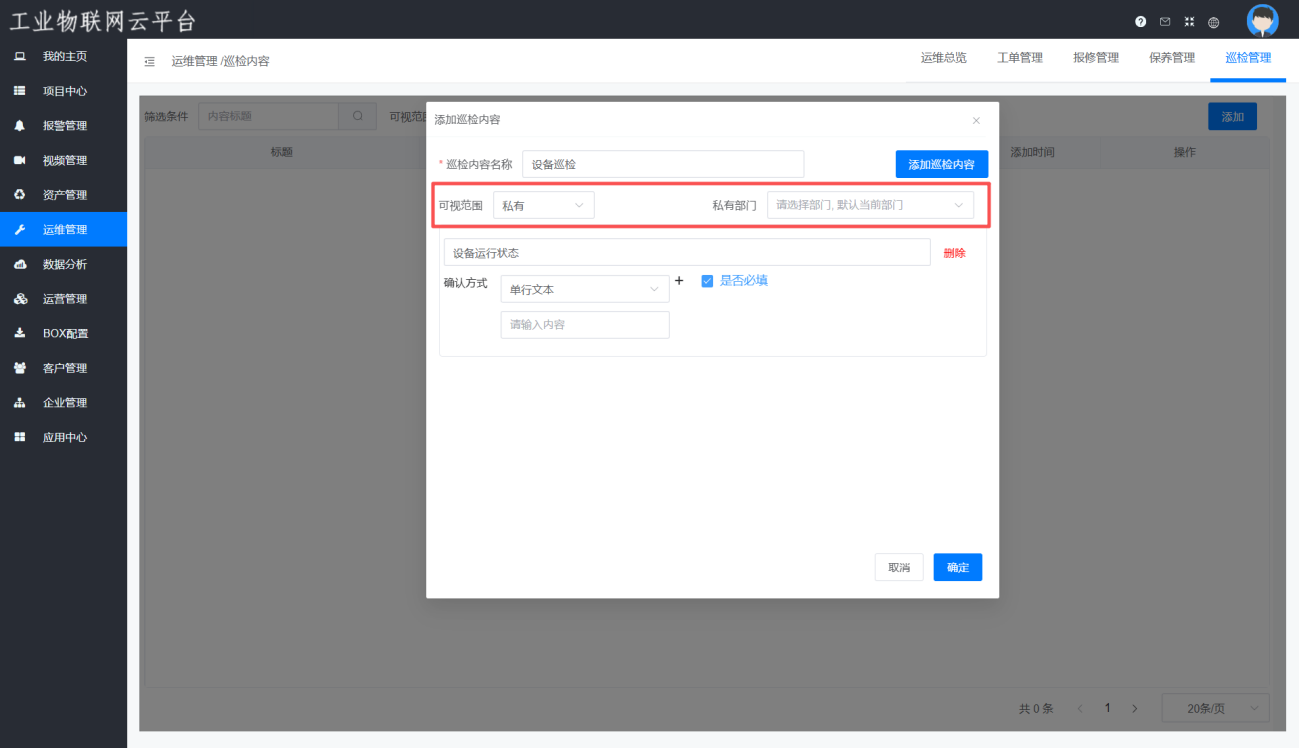Viewport: 1299px width, 748px height.
Task: Click the red 删除 link
Action: click(x=954, y=253)
